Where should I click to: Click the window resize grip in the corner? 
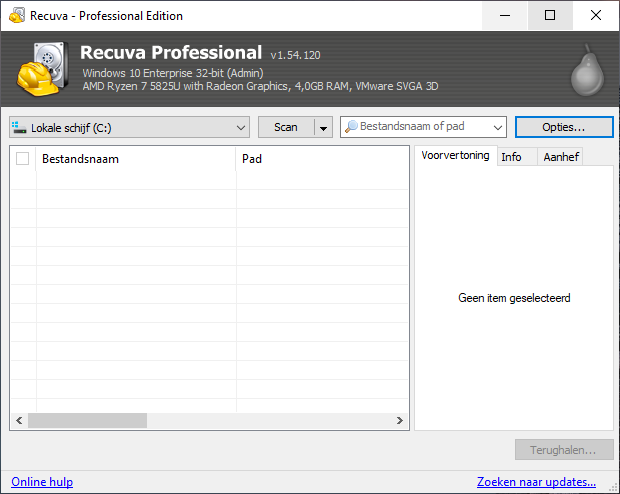tap(614, 488)
